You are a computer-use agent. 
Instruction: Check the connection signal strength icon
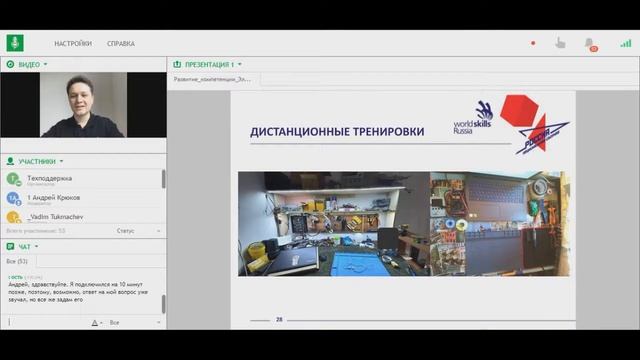pyautogui.click(x=626, y=43)
